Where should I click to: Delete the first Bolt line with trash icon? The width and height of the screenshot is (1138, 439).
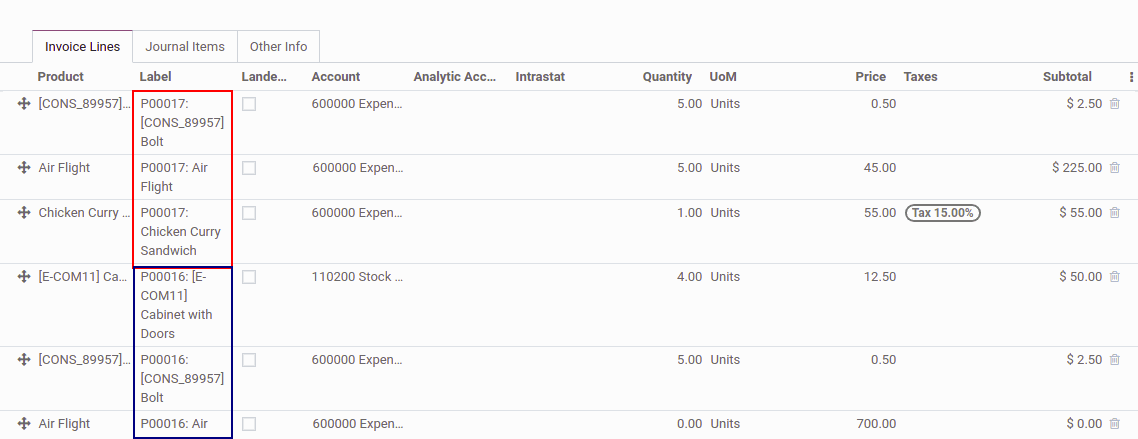pyautogui.click(x=1115, y=104)
